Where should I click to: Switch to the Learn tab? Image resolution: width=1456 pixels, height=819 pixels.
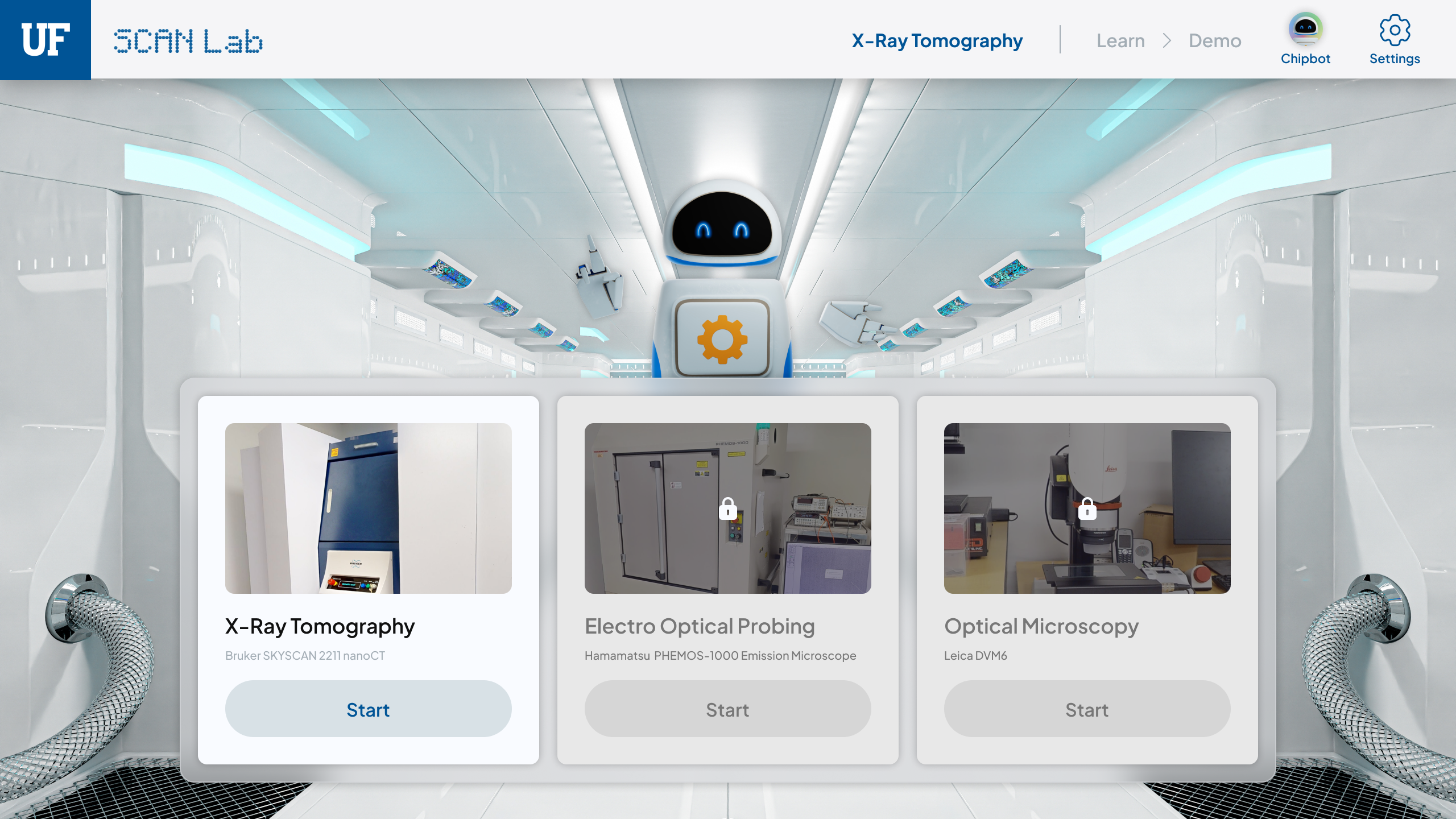pyautogui.click(x=1120, y=41)
